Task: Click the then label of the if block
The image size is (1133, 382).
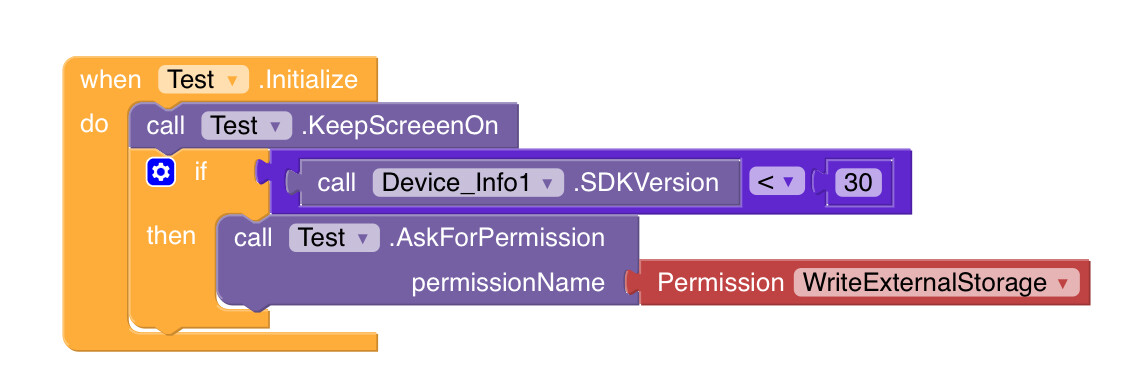Action: pos(171,236)
